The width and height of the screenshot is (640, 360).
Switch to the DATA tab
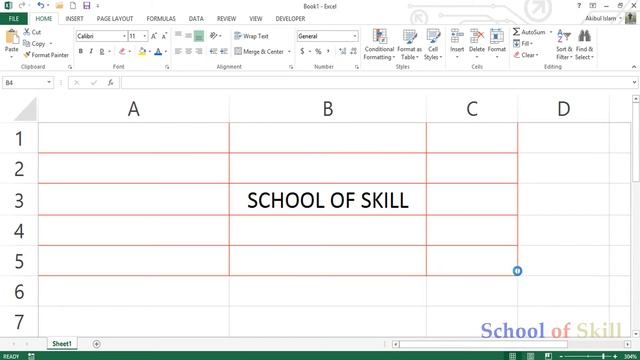[196, 19]
